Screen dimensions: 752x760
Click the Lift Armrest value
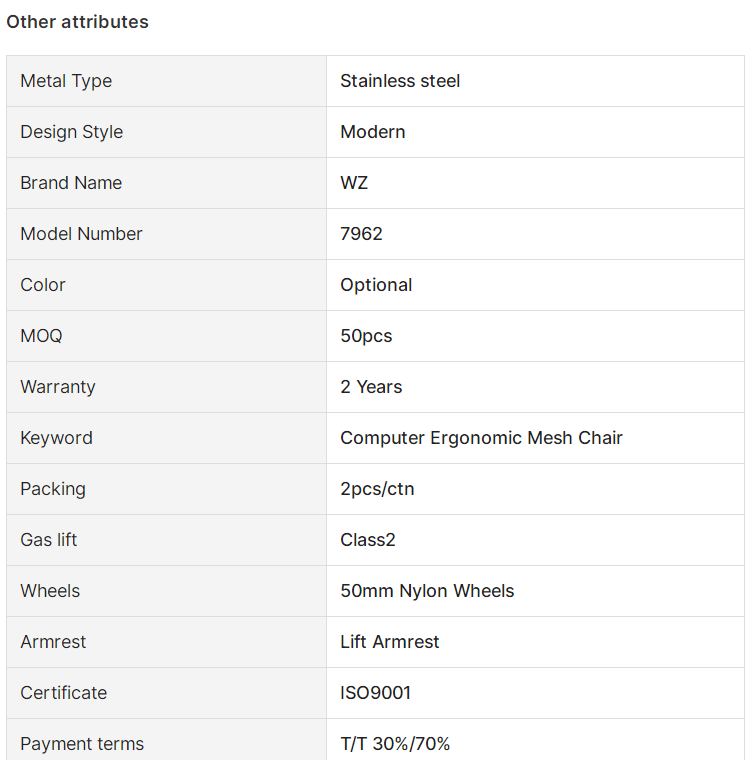click(x=390, y=642)
